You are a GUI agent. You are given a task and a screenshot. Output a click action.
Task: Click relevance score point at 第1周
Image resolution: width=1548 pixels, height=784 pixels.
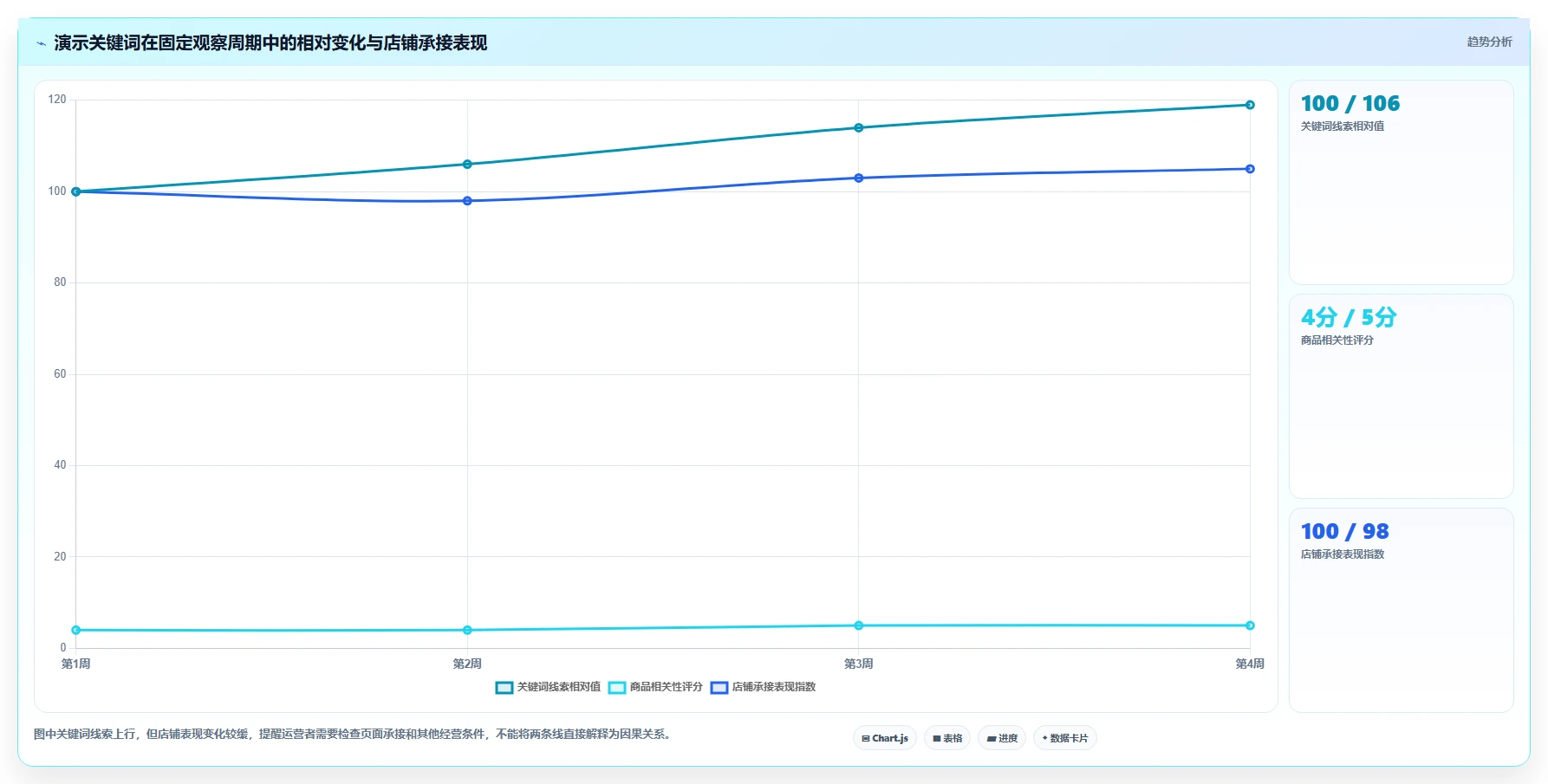[x=76, y=630]
